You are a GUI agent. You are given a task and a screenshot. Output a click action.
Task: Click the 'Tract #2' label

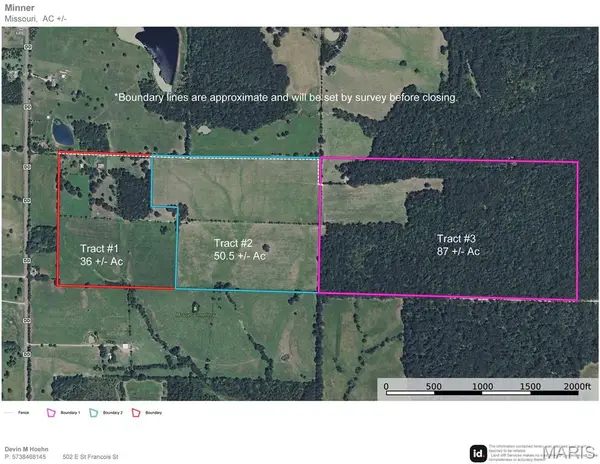(x=233, y=243)
